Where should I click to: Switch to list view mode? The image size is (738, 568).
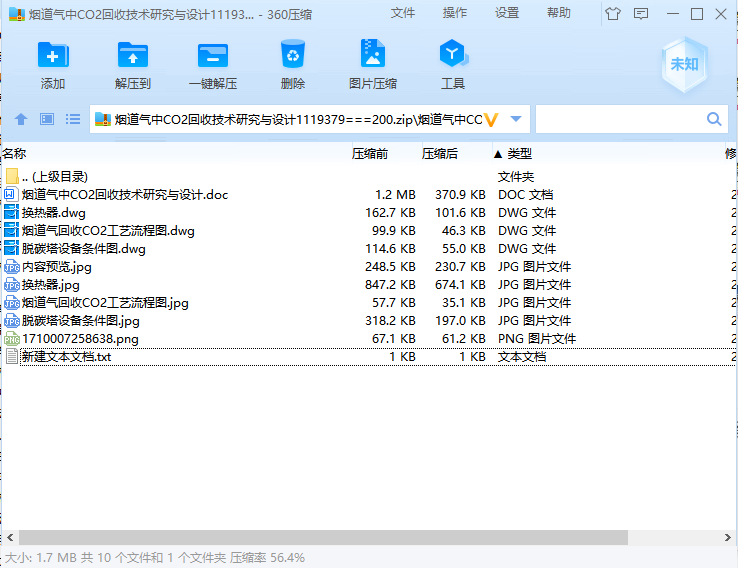73,119
